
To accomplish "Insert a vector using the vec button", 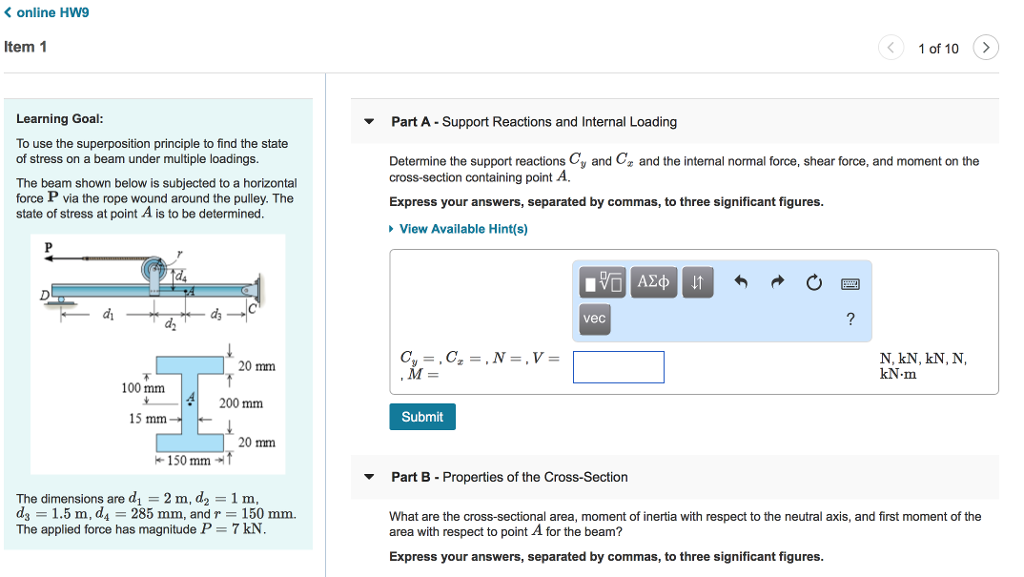I will tap(594, 318).
